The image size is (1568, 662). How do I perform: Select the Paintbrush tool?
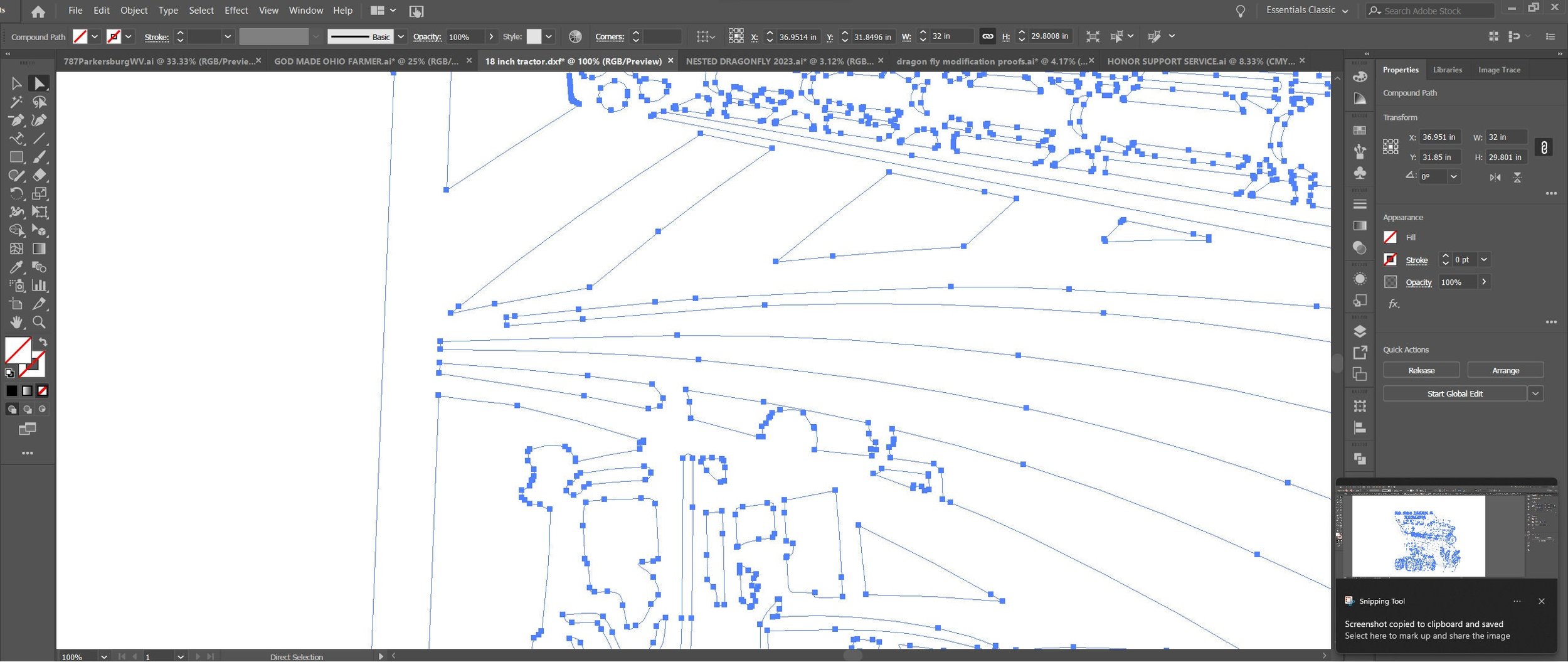click(40, 157)
